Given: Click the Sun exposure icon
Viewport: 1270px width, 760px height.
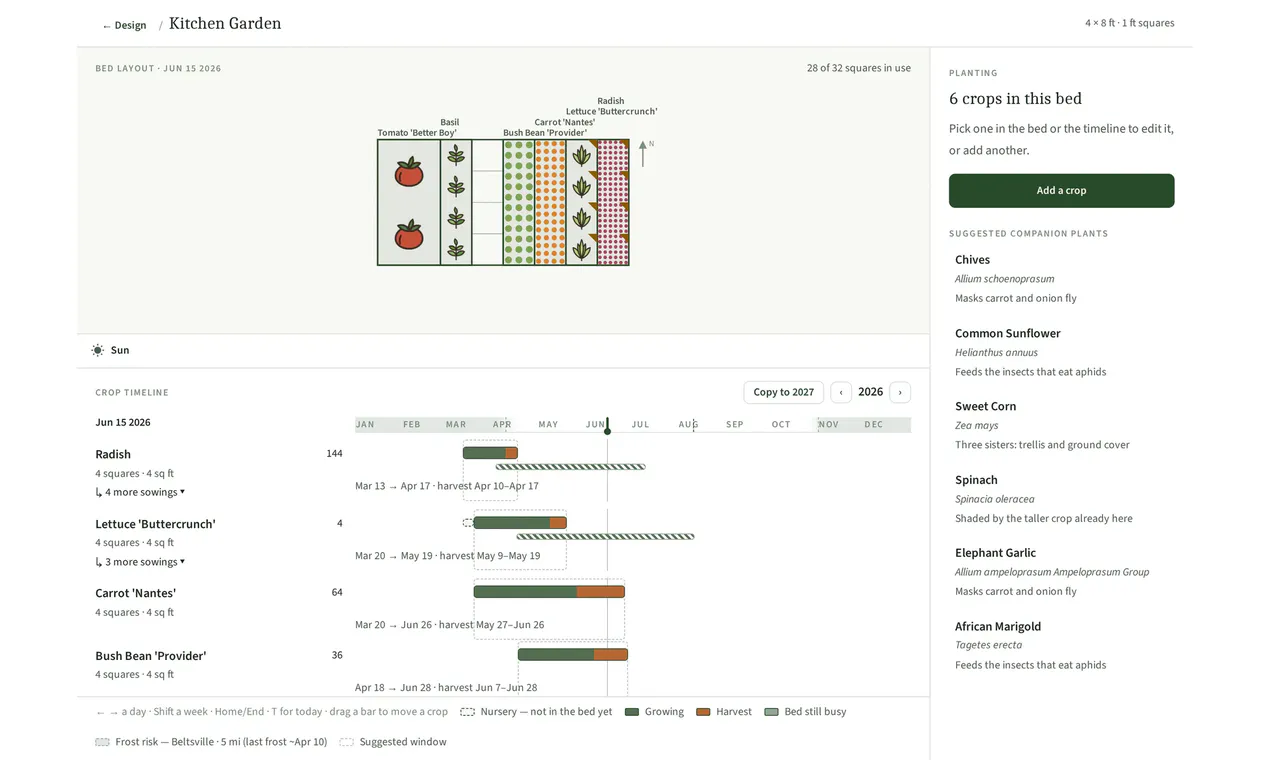Looking at the screenshot, I should point(98,350).
